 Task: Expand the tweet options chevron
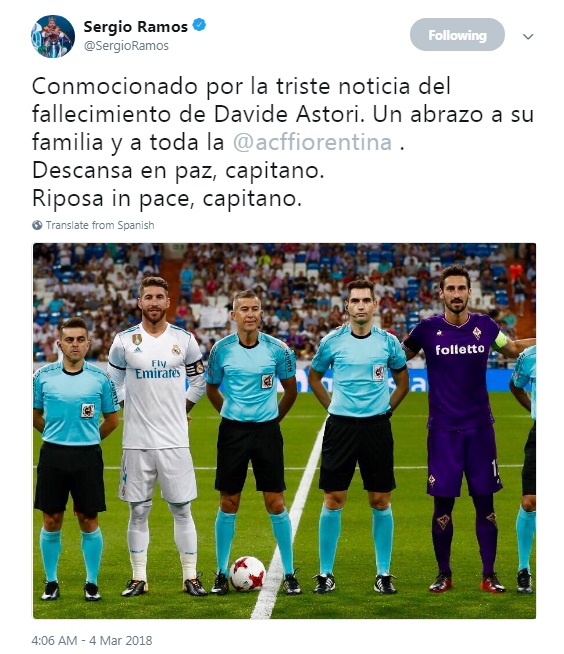point(528,36)
